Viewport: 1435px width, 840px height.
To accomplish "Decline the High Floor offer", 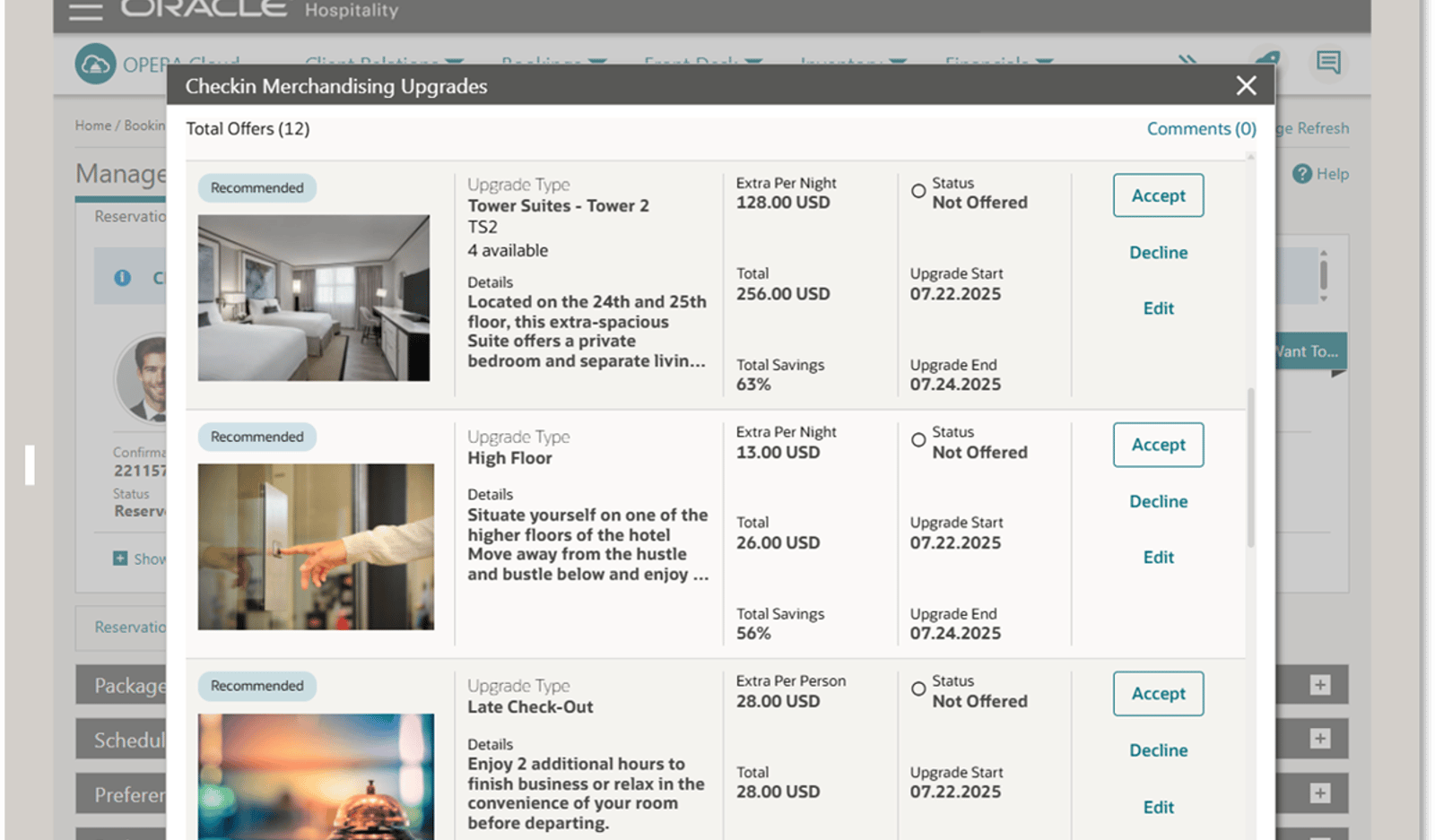I will point(1158,502).
